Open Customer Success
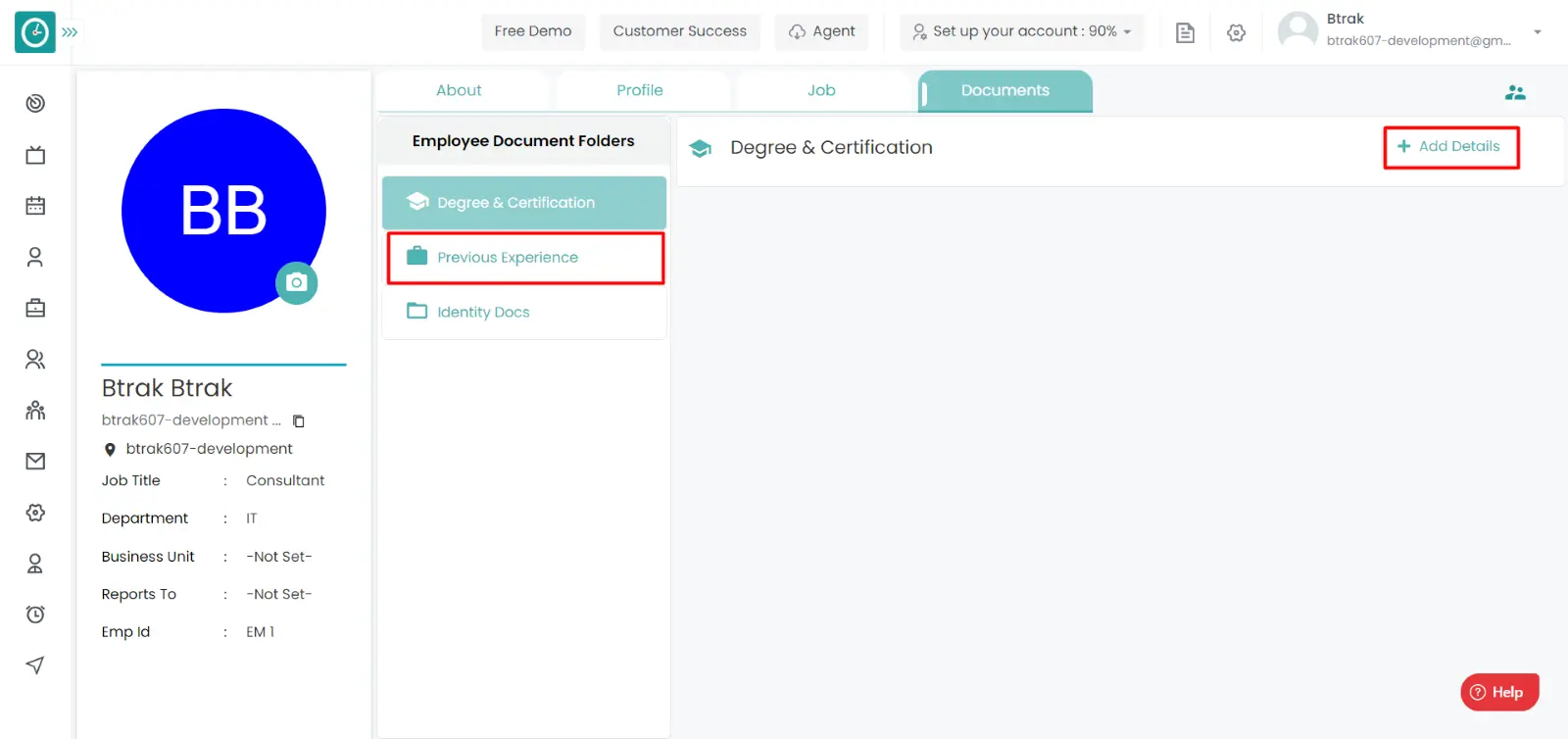The width and height of the screenshot is (1568, 739). point(680,31)
